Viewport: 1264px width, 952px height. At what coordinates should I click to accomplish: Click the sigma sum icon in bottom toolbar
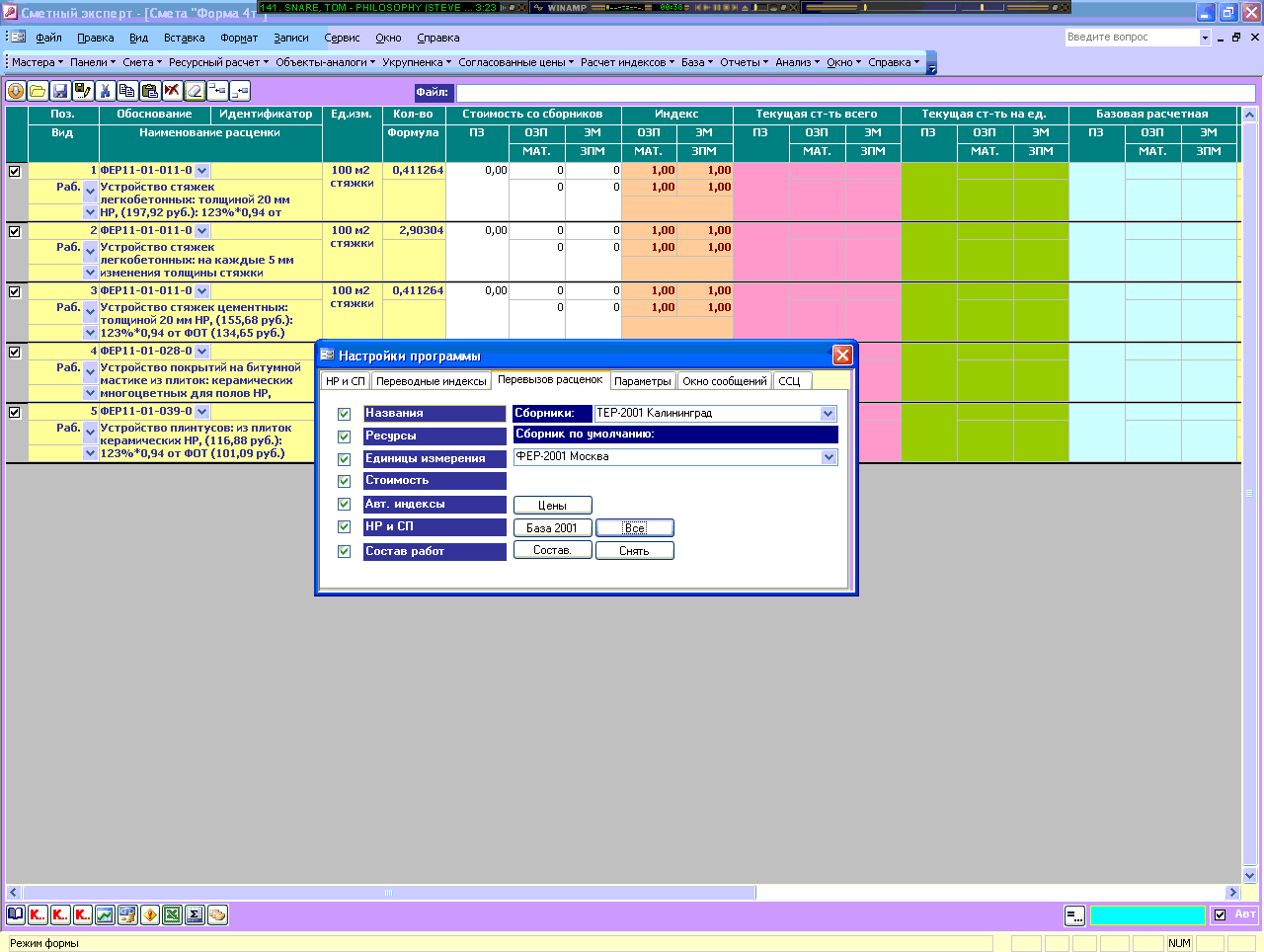pos(195,914)
